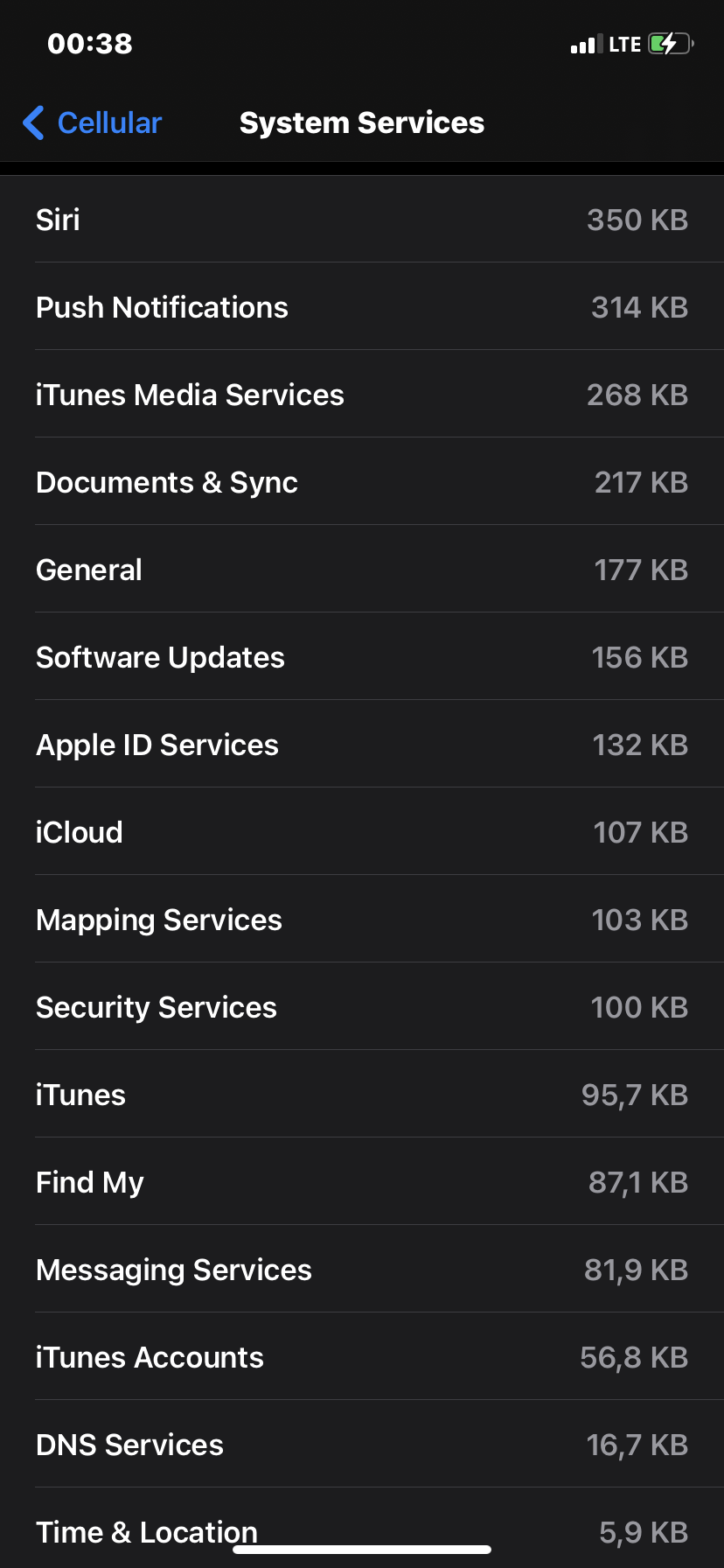Tap the iTunes Media Services entry
Viewport: 724px width, 1568px height.
coord(362,395)
